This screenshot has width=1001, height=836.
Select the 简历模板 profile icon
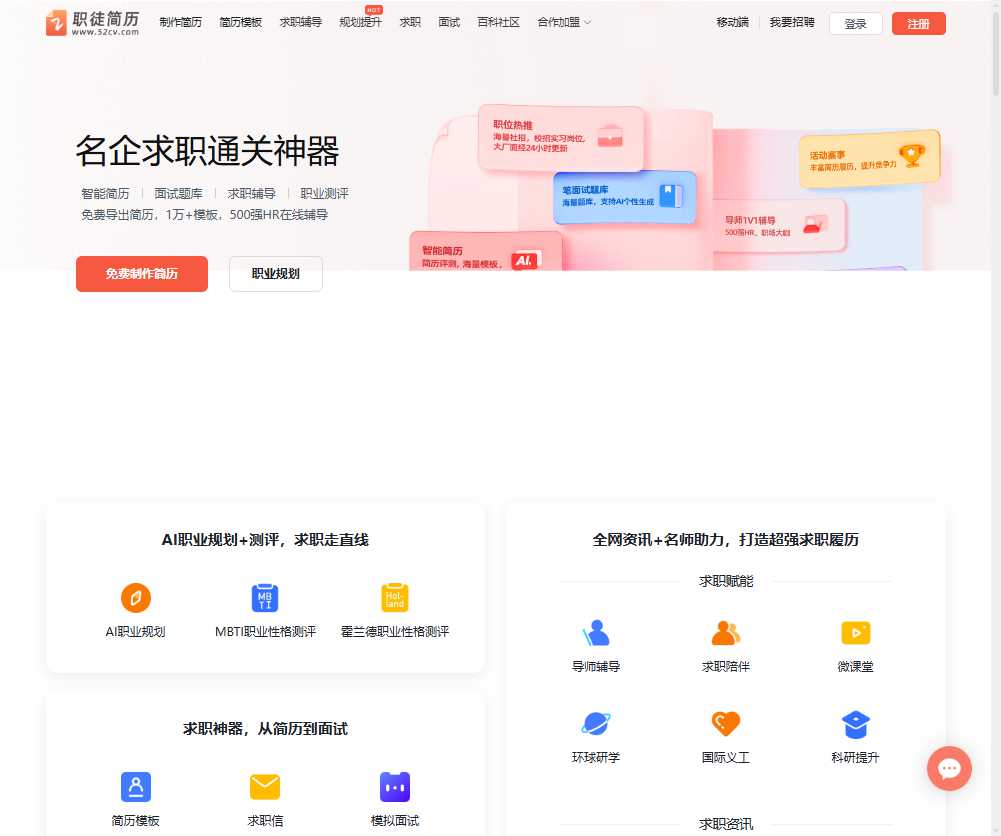[x=136, y=787]
